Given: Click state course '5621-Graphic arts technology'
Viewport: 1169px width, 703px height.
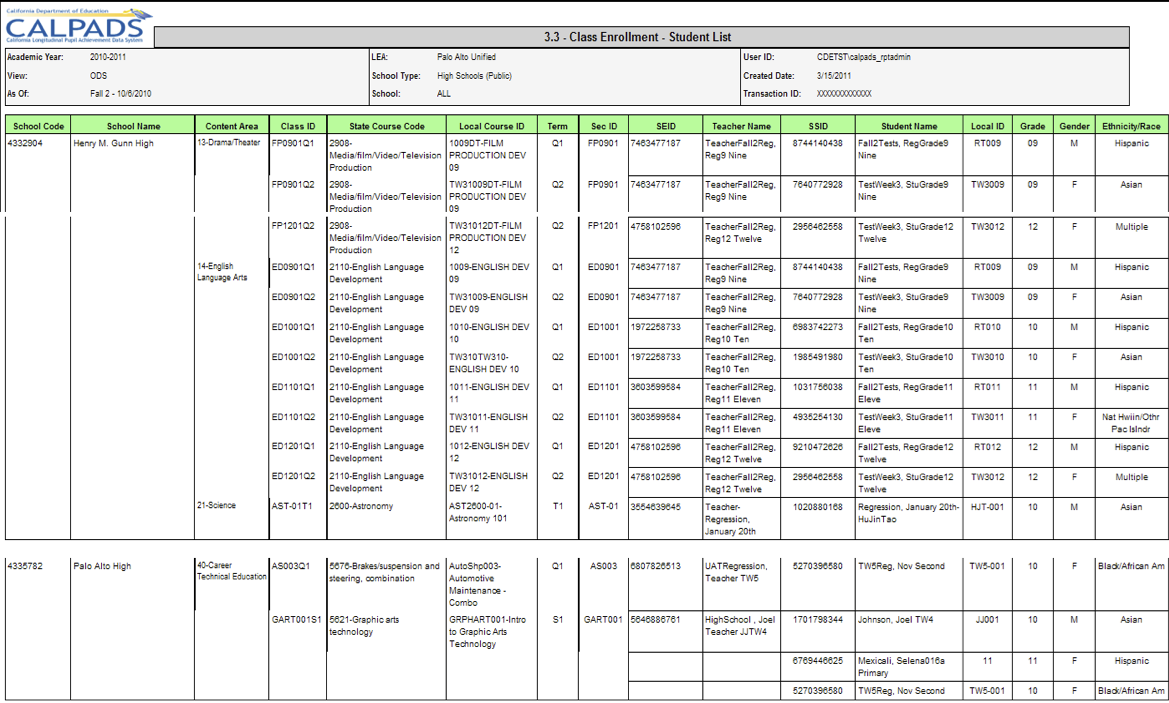Looking at the screenshot, I should click(x=365, y=625).
